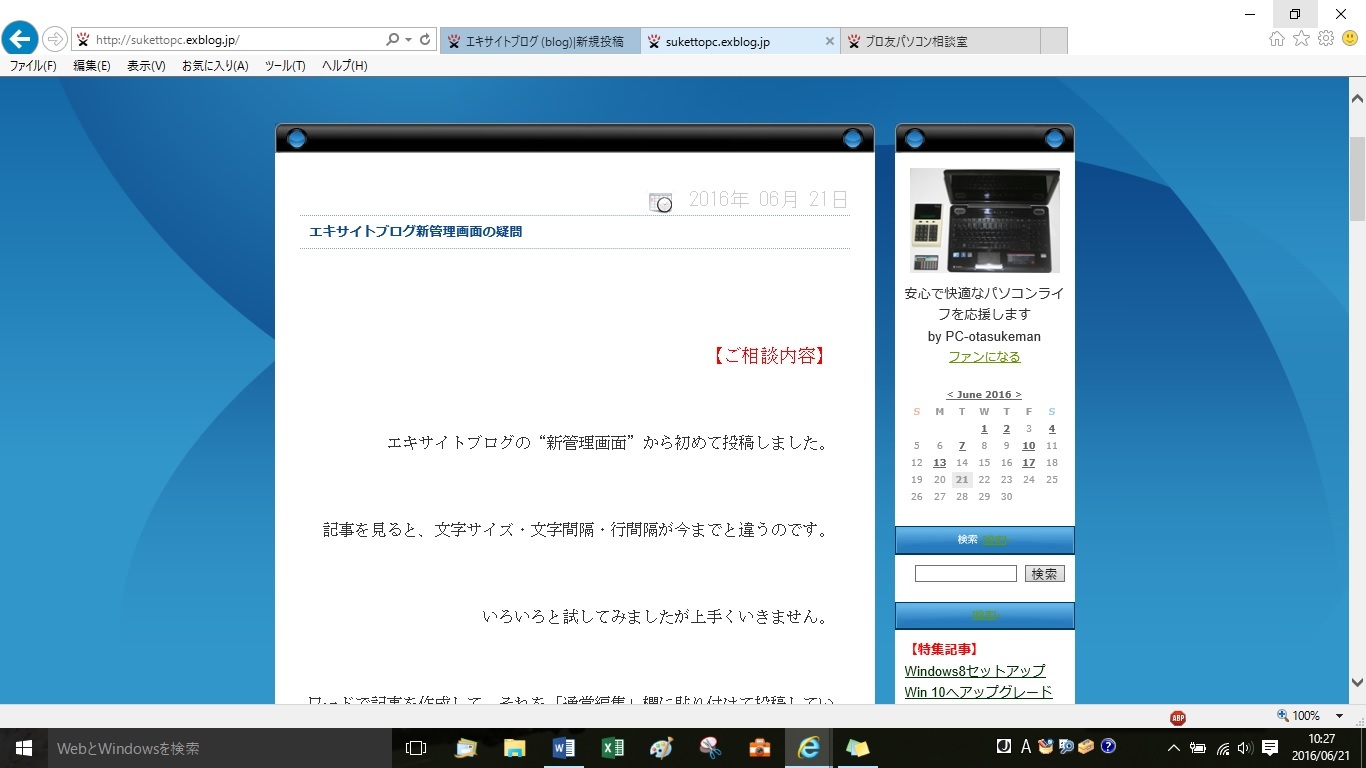Click the page vertical scrollbar thumb
The height and width of the screenshot is (768, 1366).
tap(1357, 178)
